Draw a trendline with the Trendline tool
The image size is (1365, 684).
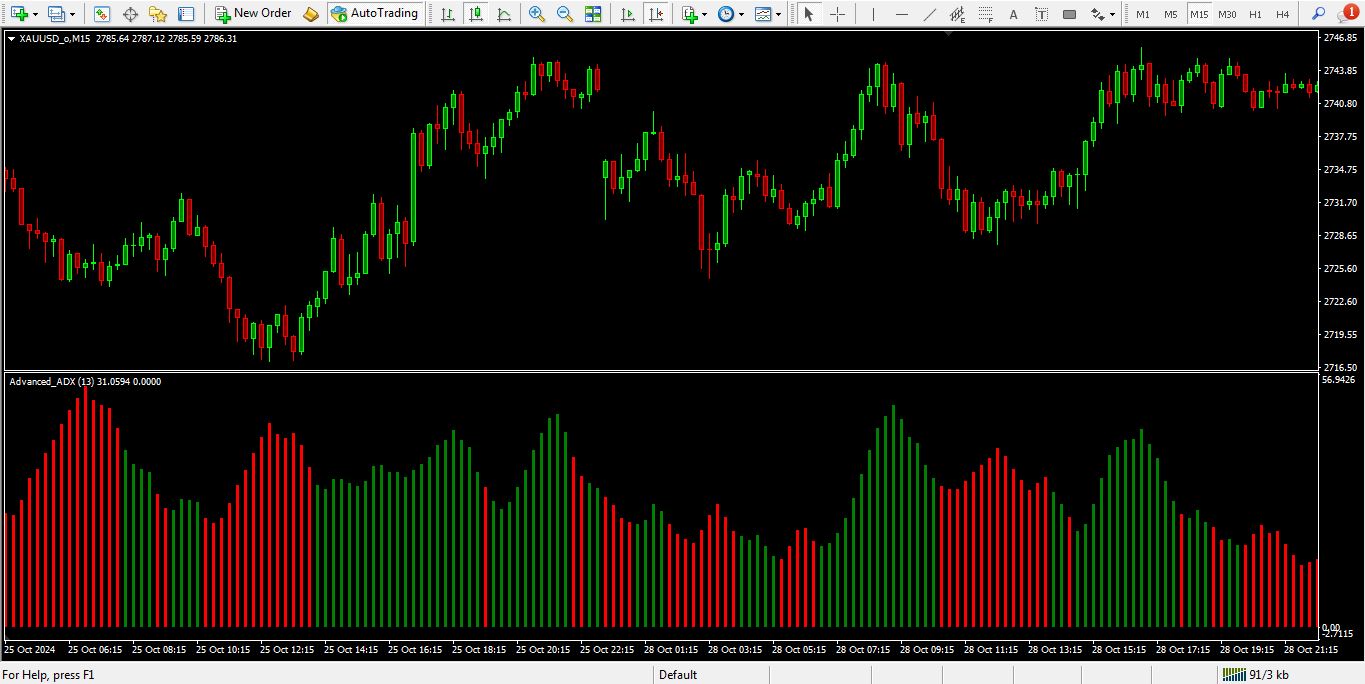click(x=930, y=14)
